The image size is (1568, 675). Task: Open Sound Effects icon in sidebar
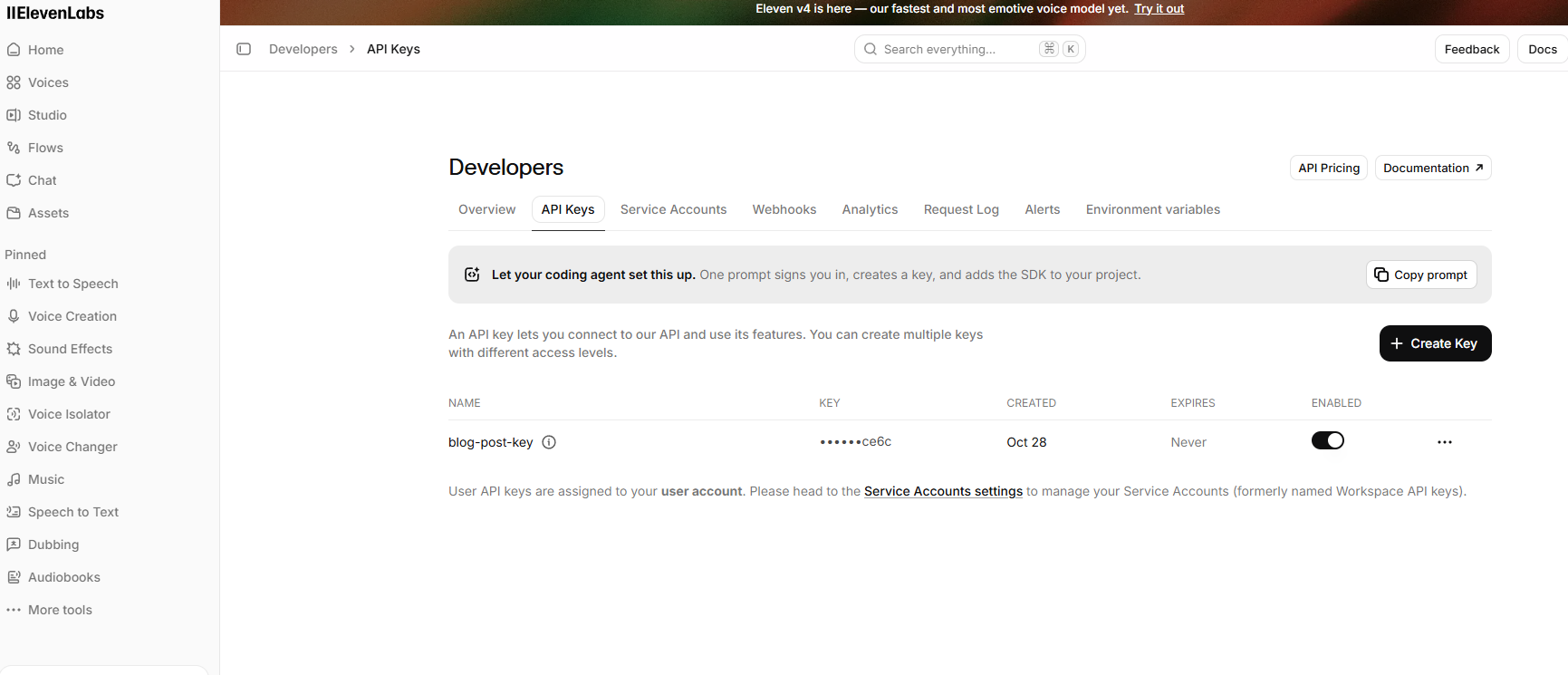(14, 349)
